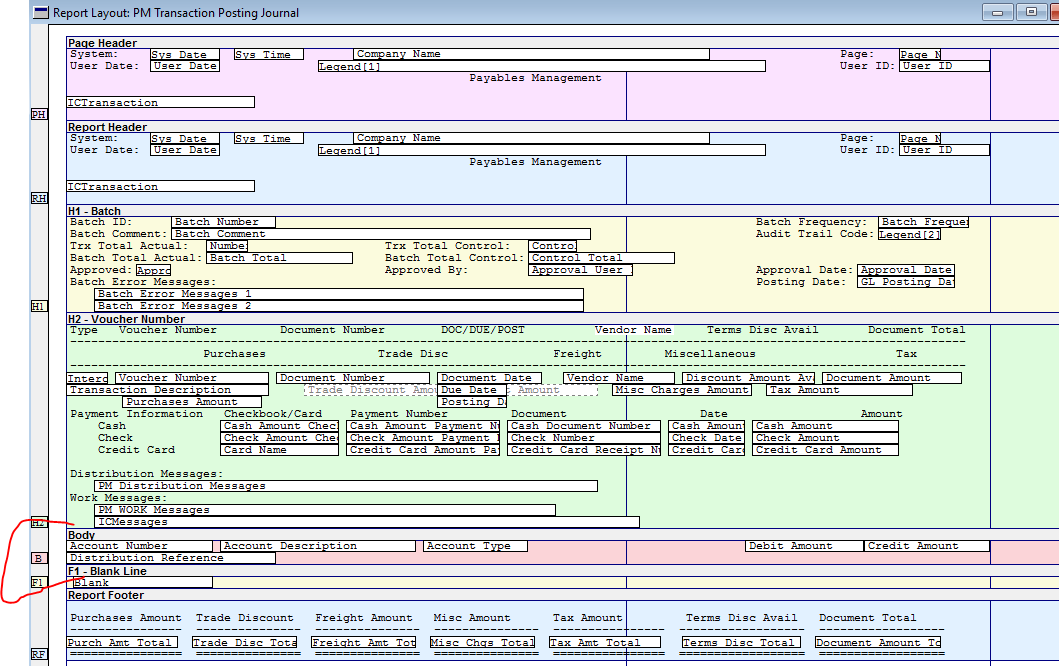Screen dimensions: 1059x666
Task: Select User ID field in Page Header
Action: [x=945, y=66]
